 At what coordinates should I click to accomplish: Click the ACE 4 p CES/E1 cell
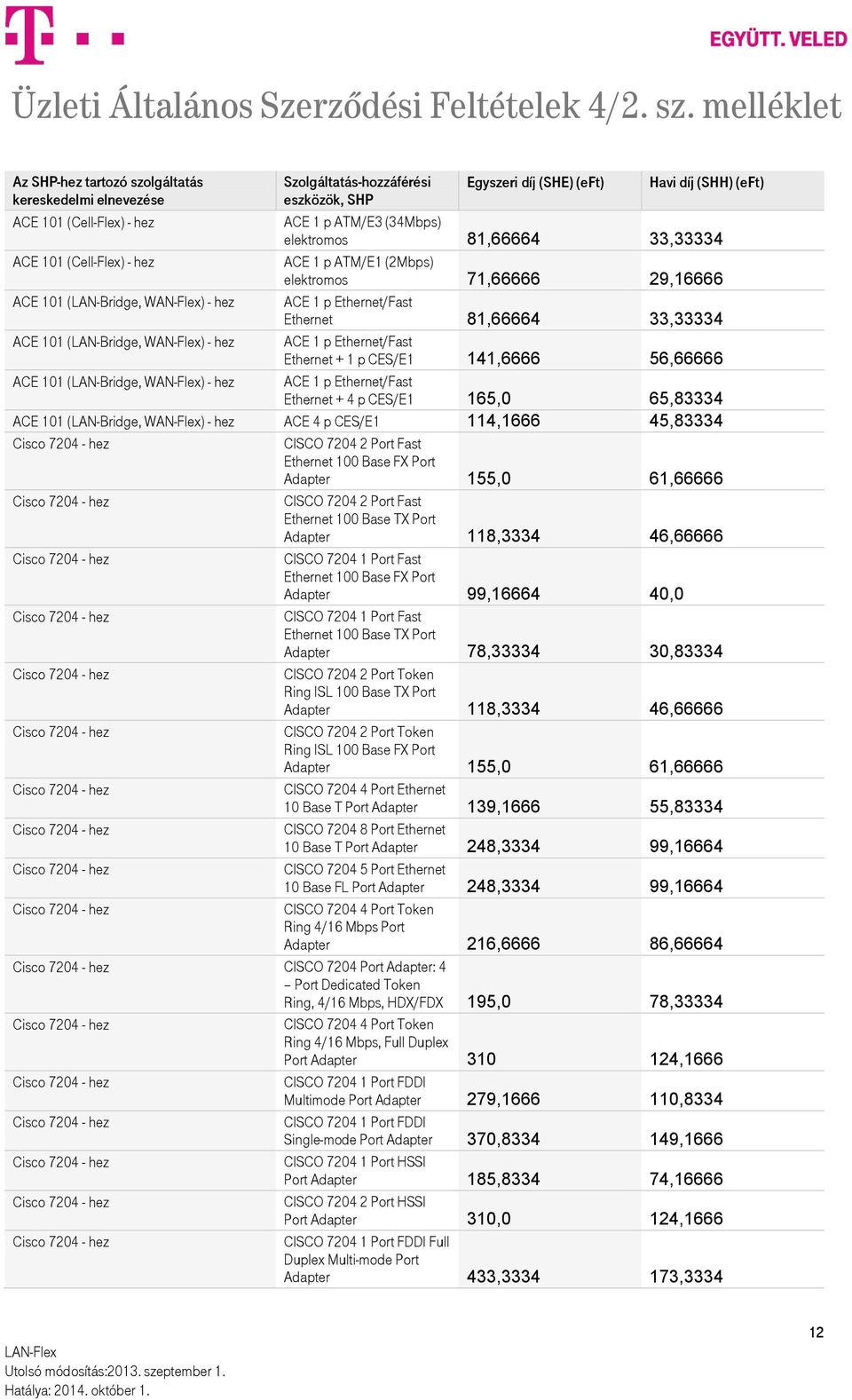(331, 422)
